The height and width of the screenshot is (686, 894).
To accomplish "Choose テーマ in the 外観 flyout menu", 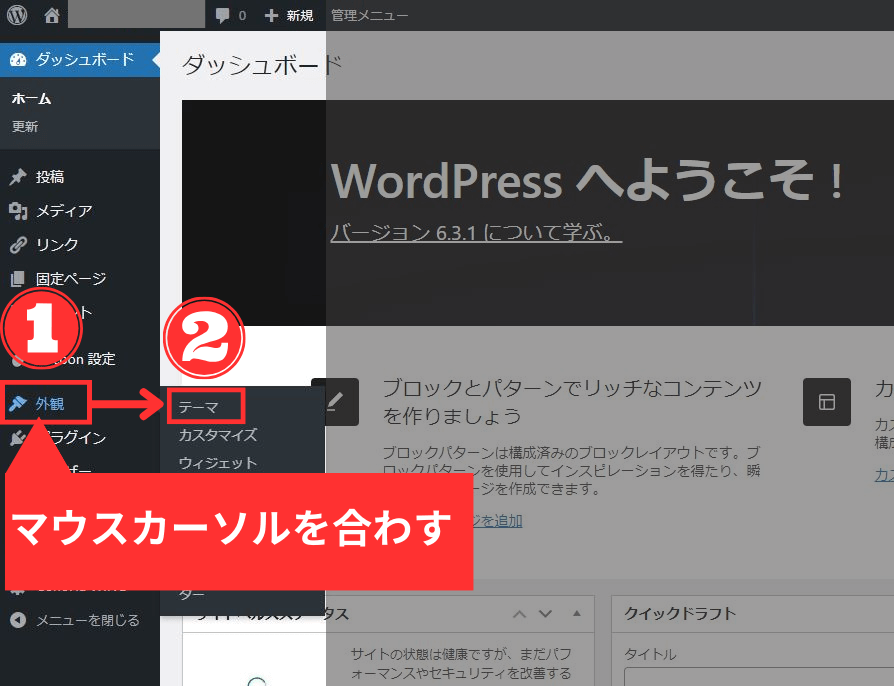I will [x=198, y=407].
